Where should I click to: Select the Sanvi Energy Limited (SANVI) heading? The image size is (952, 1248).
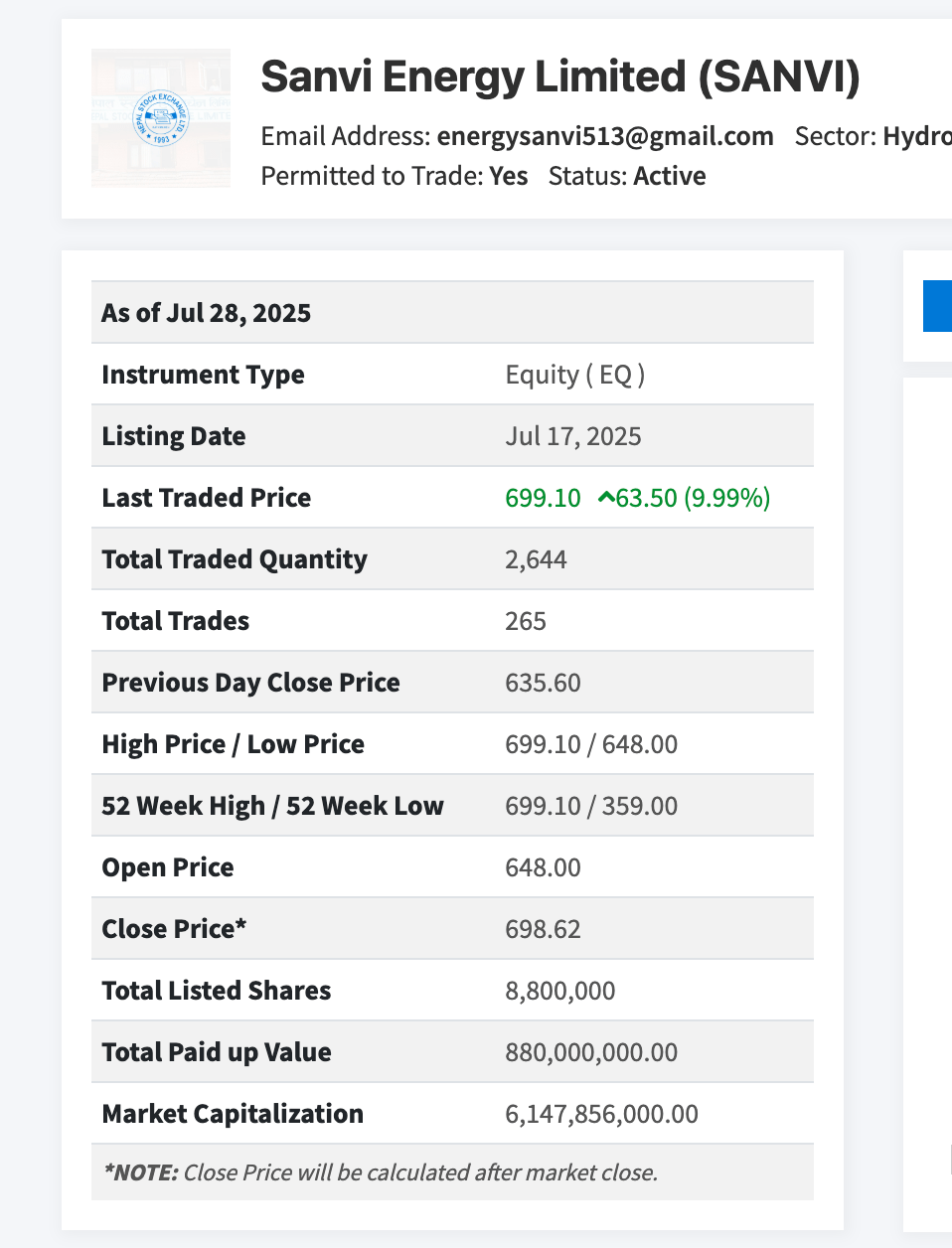560,77
